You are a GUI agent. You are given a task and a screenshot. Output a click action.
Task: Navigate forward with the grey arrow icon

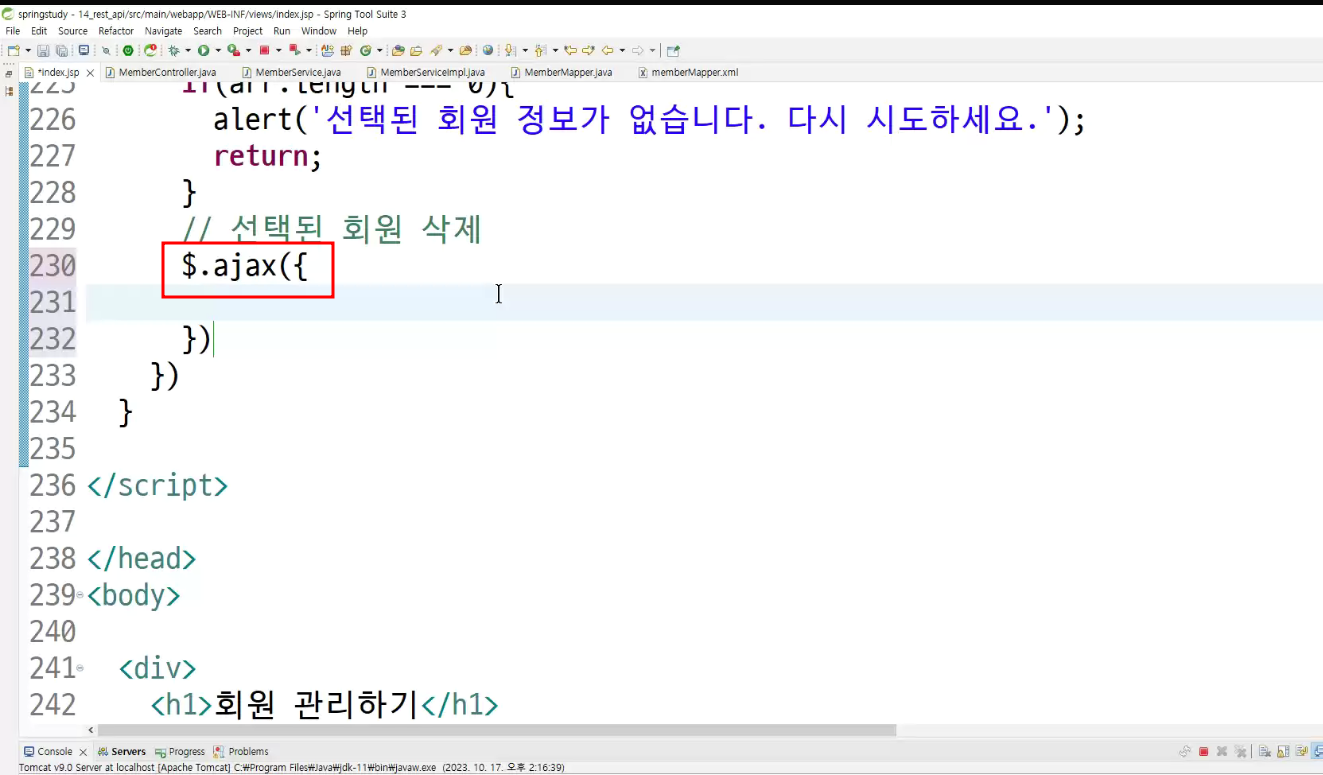[x=637, y=50]
